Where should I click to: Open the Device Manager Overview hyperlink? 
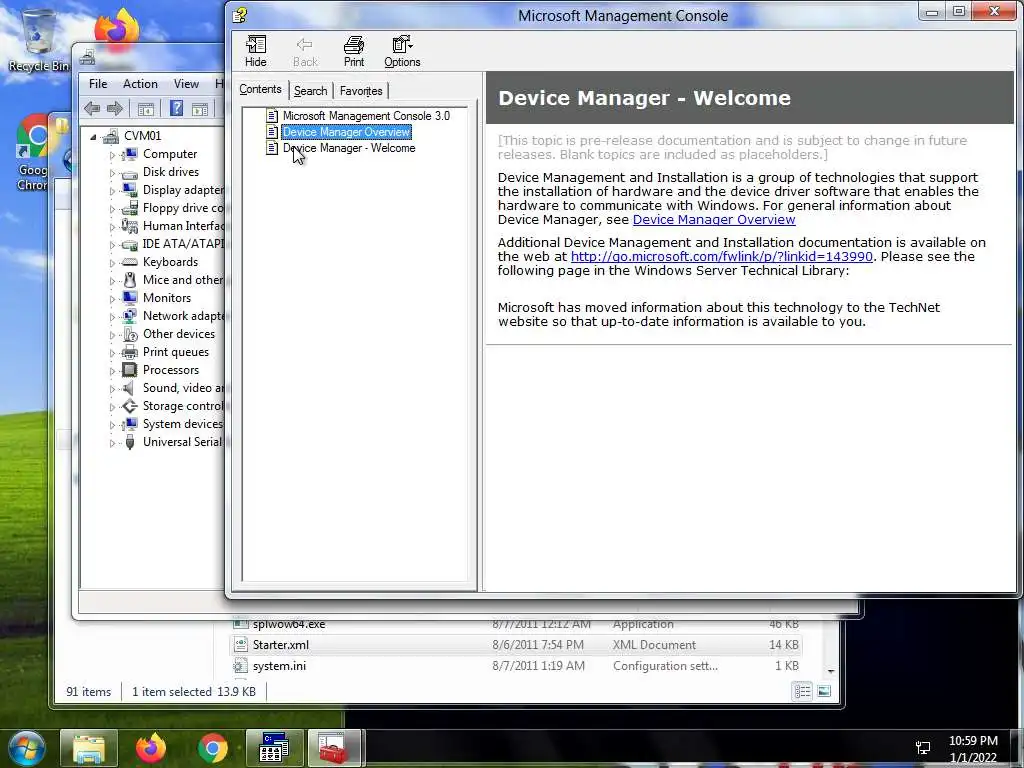click(714, 219)
